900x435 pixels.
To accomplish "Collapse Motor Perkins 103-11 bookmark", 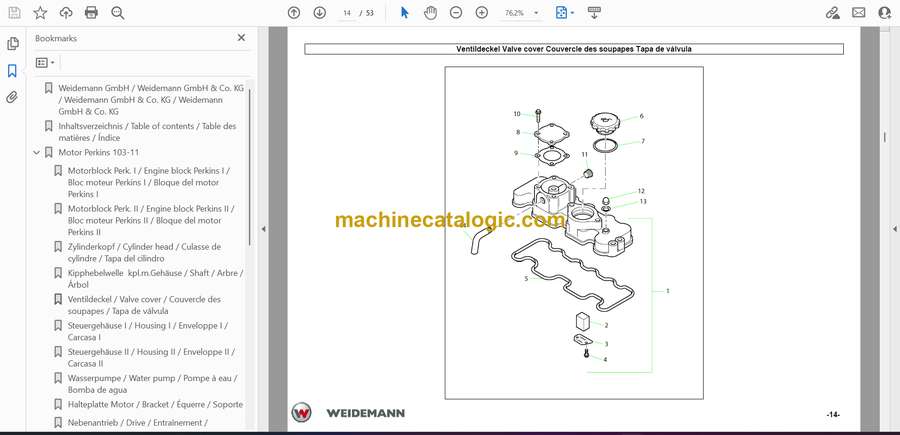I will pos(37,153).
